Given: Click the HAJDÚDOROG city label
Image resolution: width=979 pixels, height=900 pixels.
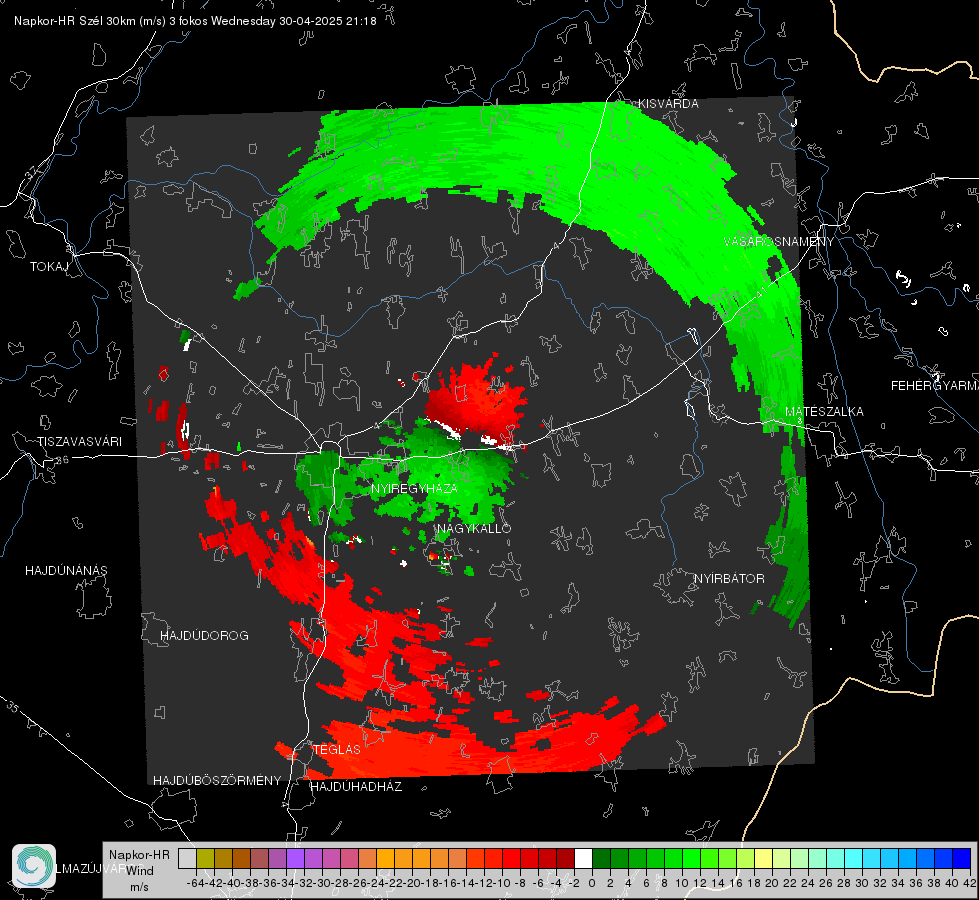Looking at the screenshot, I should (x=204, y=636).
